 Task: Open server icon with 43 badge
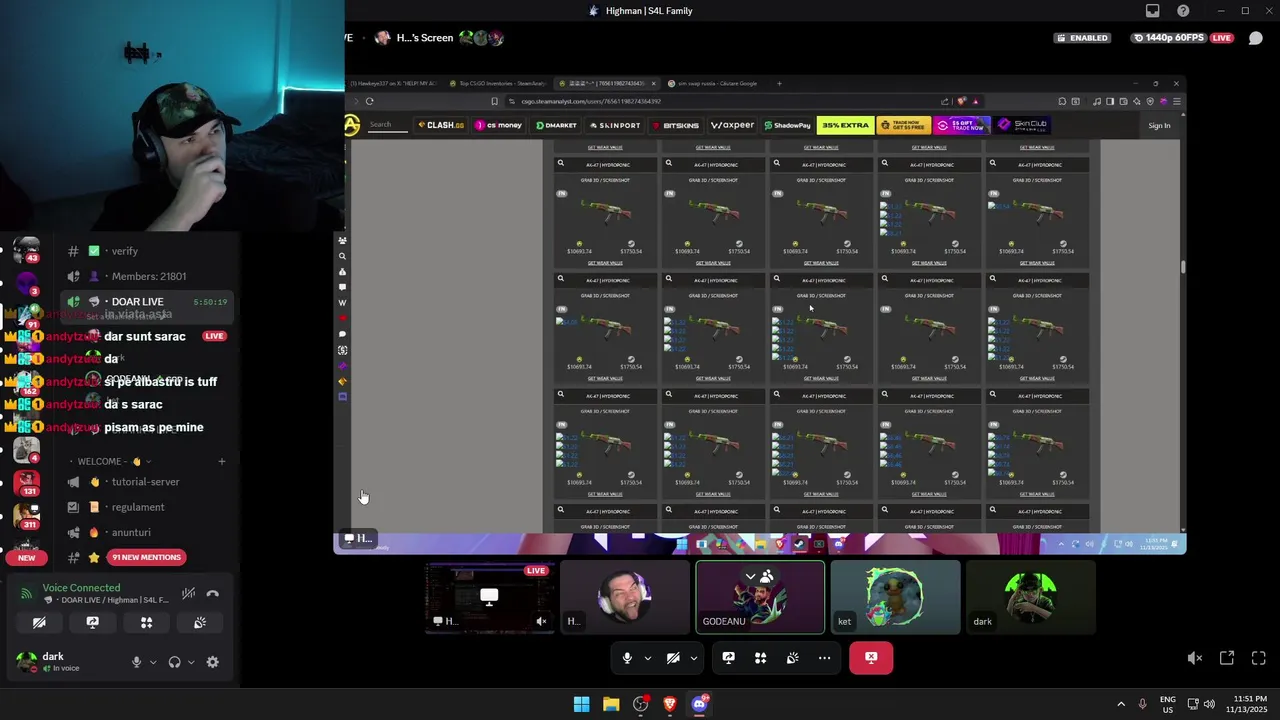tap(26, 250)
